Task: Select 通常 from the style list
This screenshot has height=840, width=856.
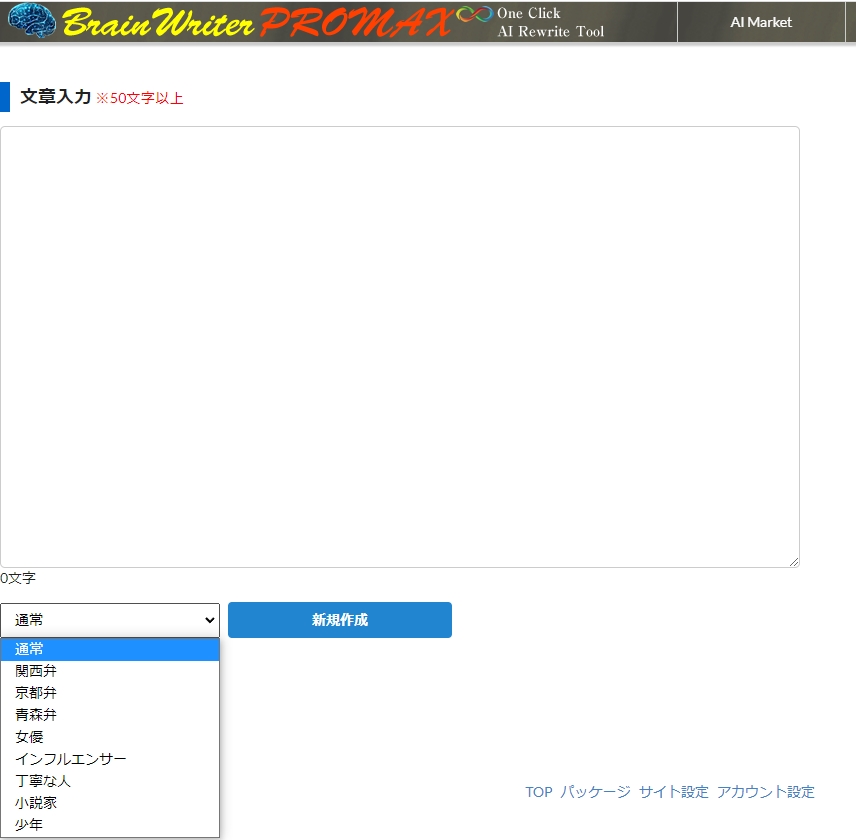Action: point(30,649)
